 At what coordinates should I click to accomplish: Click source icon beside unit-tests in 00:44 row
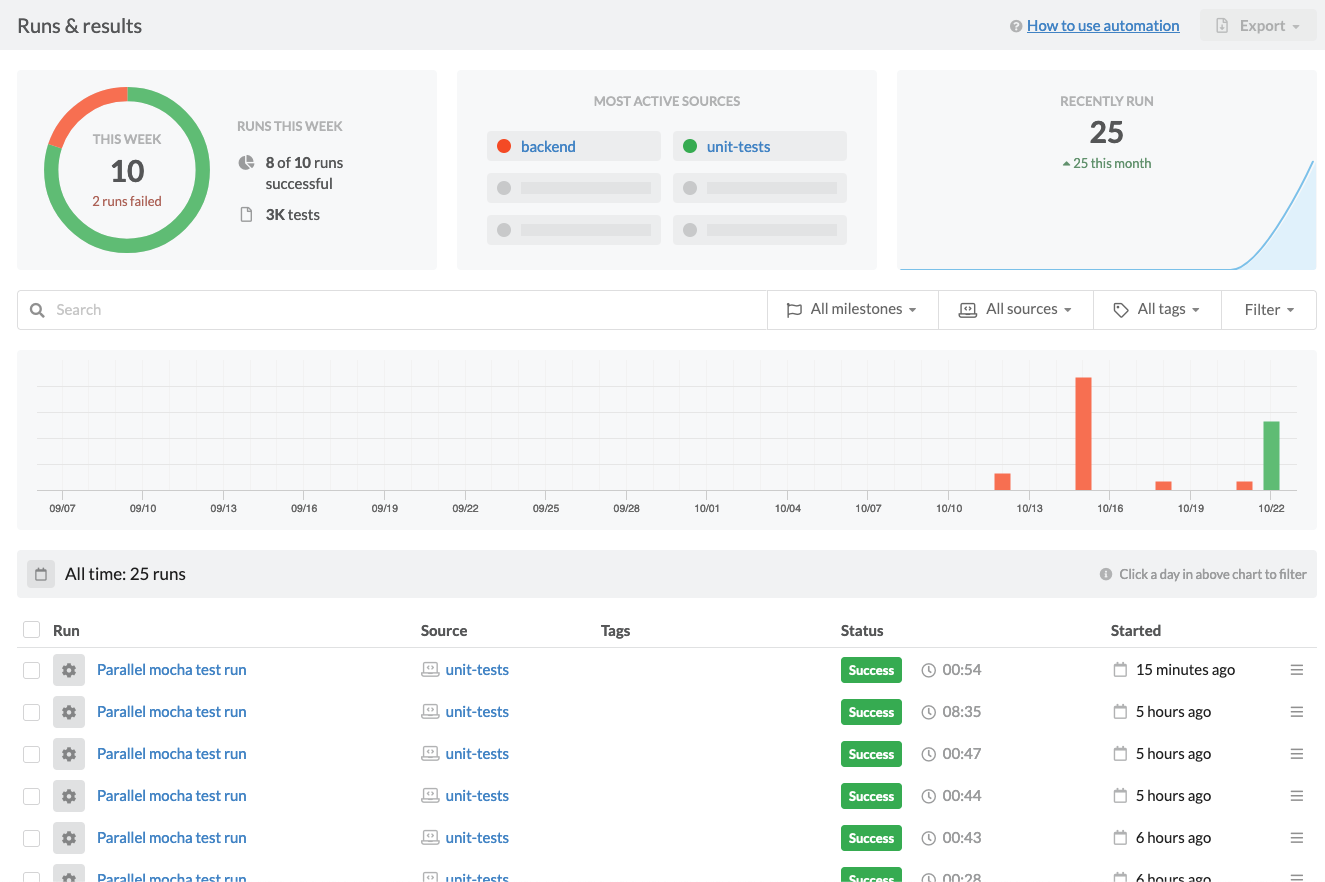click(x=430, y=796)
